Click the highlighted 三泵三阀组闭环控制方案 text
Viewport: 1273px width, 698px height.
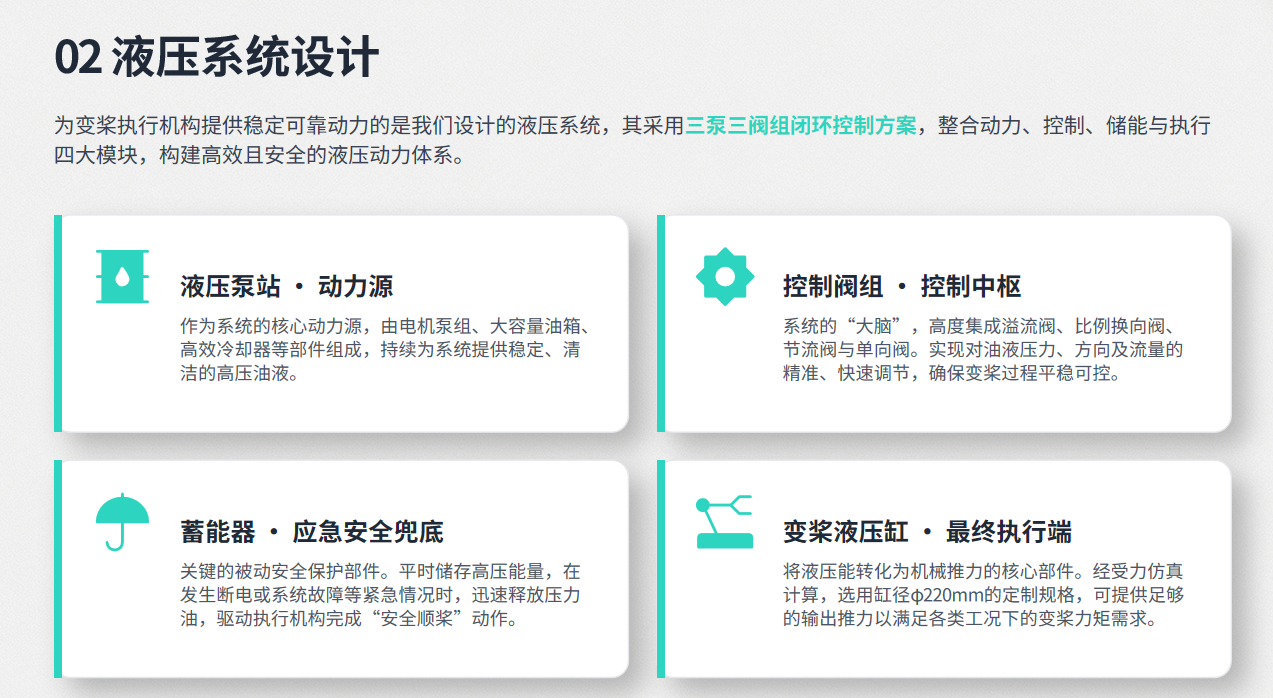(x=801, y=127)
